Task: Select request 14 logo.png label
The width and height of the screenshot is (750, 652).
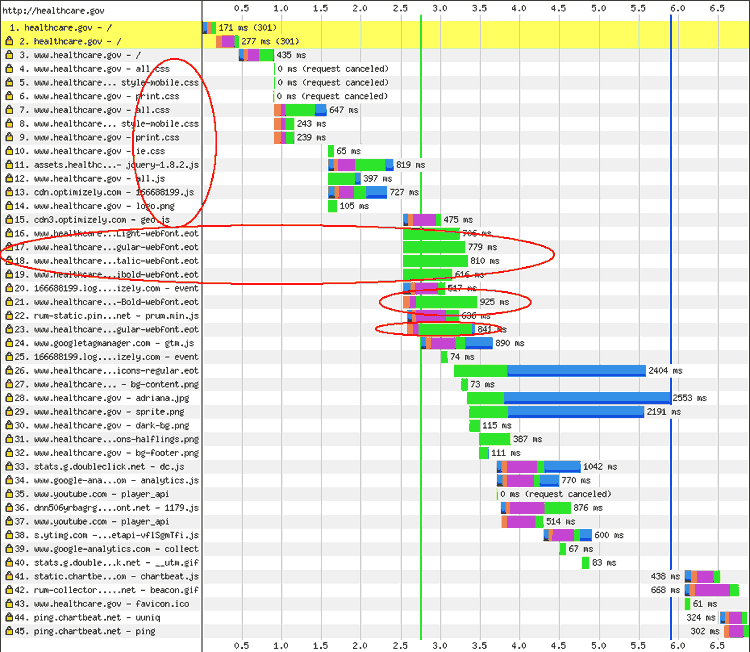Action: point(95,206)
